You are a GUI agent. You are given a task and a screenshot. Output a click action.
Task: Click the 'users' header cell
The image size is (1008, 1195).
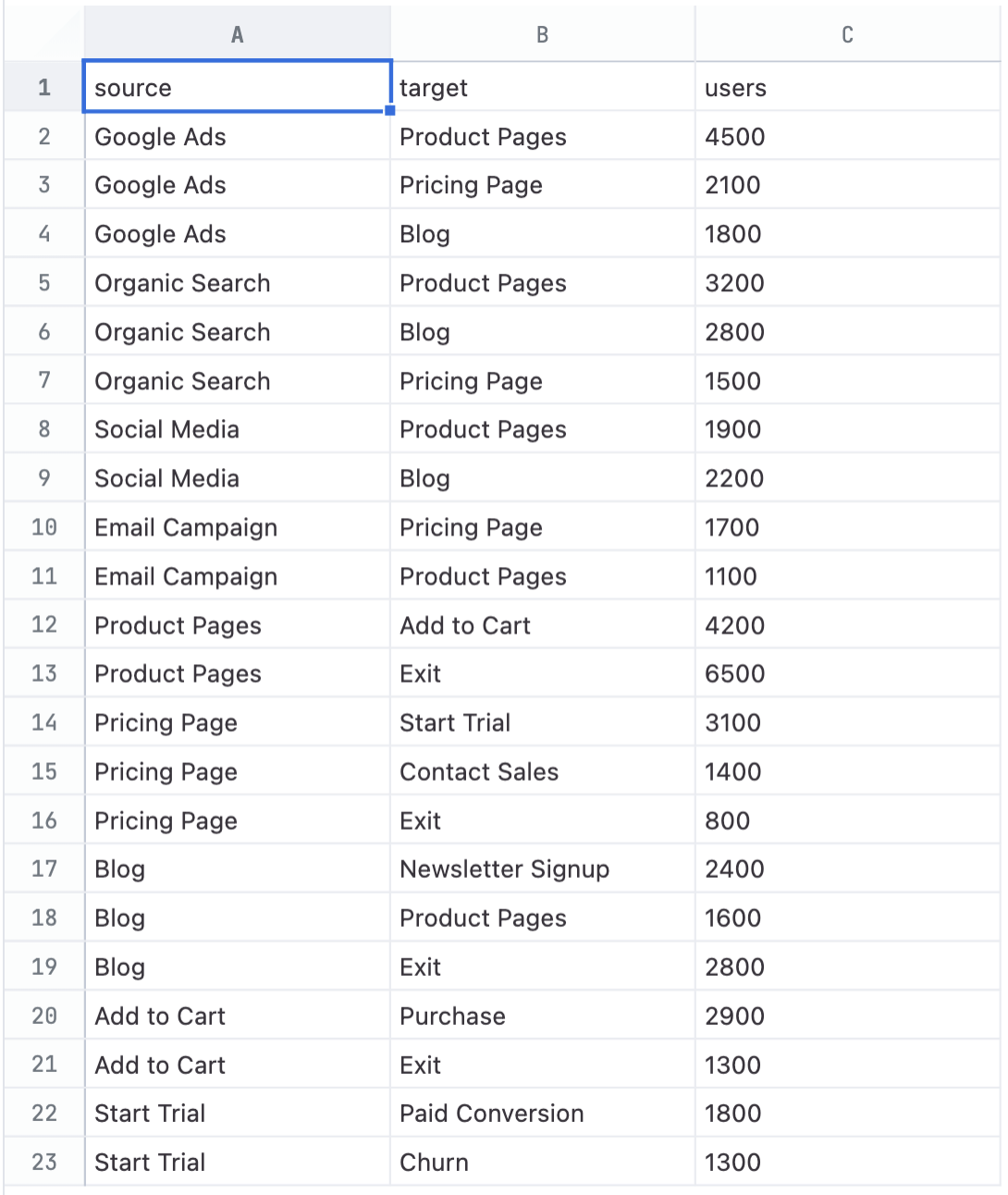(x=846, y=87)
